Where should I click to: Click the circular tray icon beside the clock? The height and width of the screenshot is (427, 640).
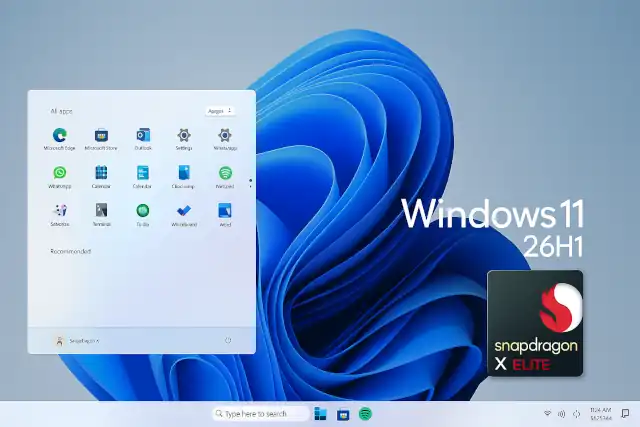[576, 414]
